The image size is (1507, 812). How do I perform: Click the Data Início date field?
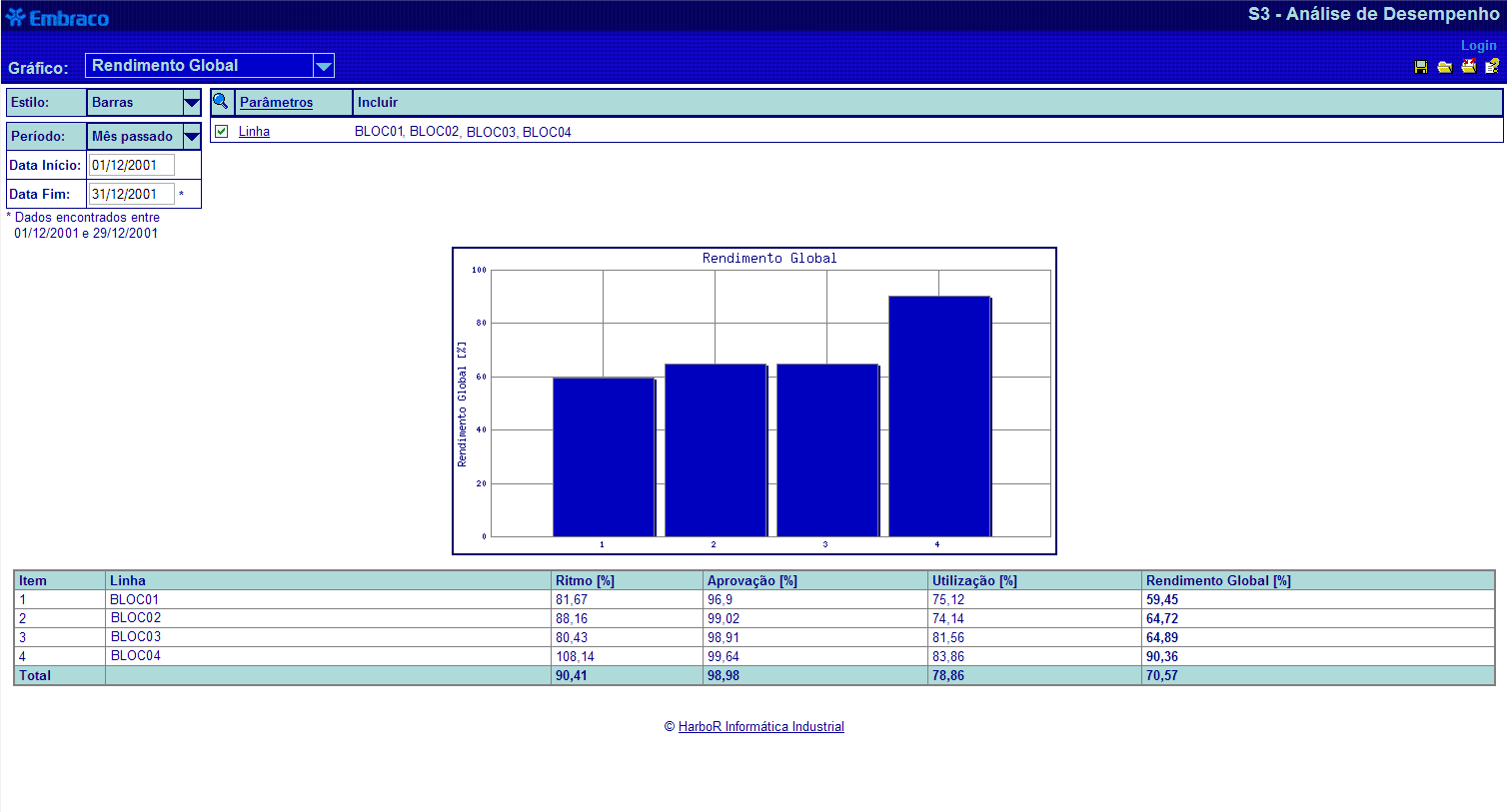[132, 165]
